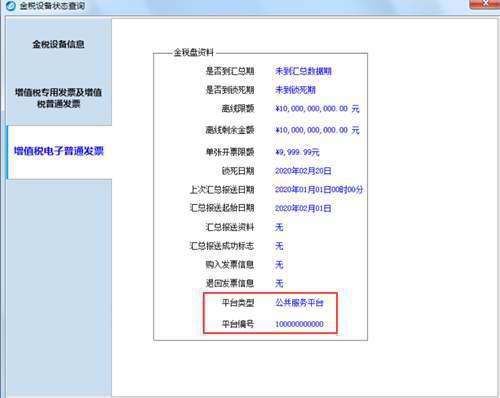Click the 离线剩余金额 amount value
The width and height of the screenshot is (500, 398).
point(317,130)
